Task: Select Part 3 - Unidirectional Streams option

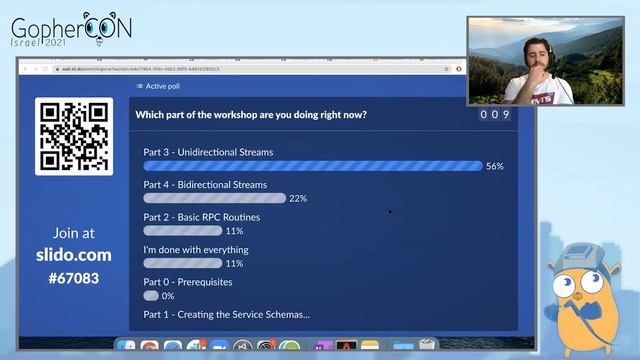Action: [208, 152]
